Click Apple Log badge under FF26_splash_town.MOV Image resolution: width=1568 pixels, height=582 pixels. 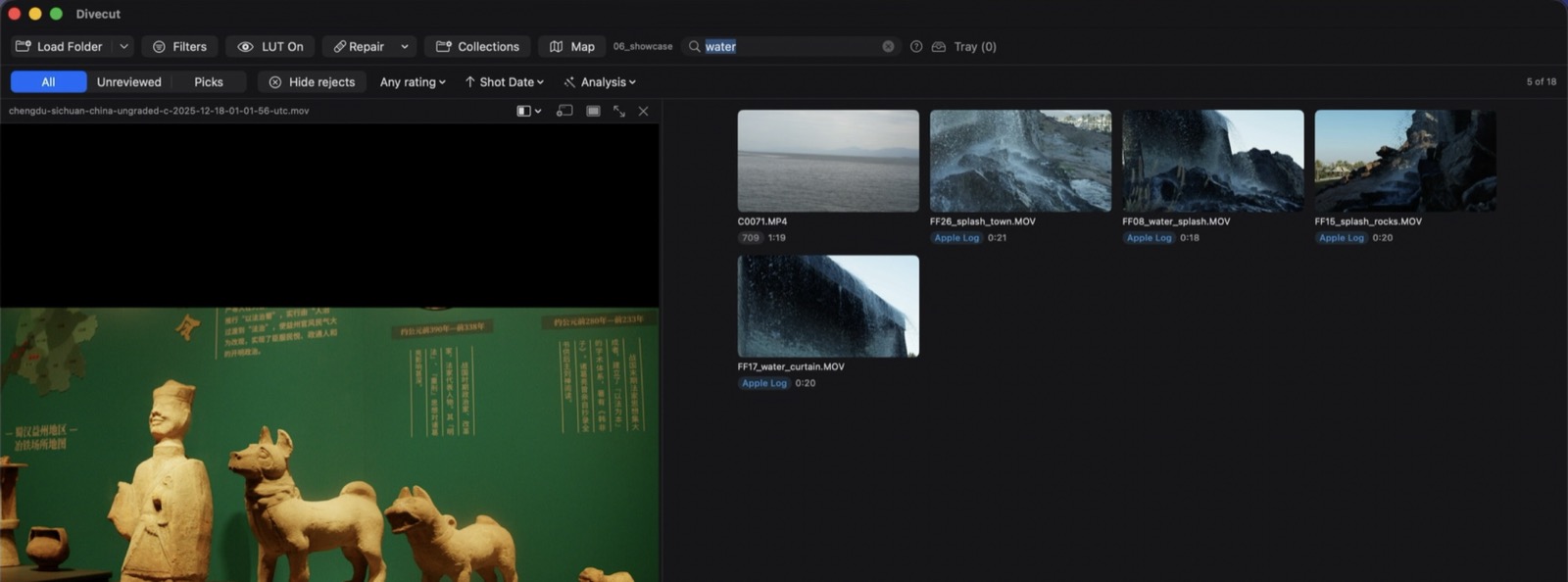pyautogui.click(x=956, y=238)
